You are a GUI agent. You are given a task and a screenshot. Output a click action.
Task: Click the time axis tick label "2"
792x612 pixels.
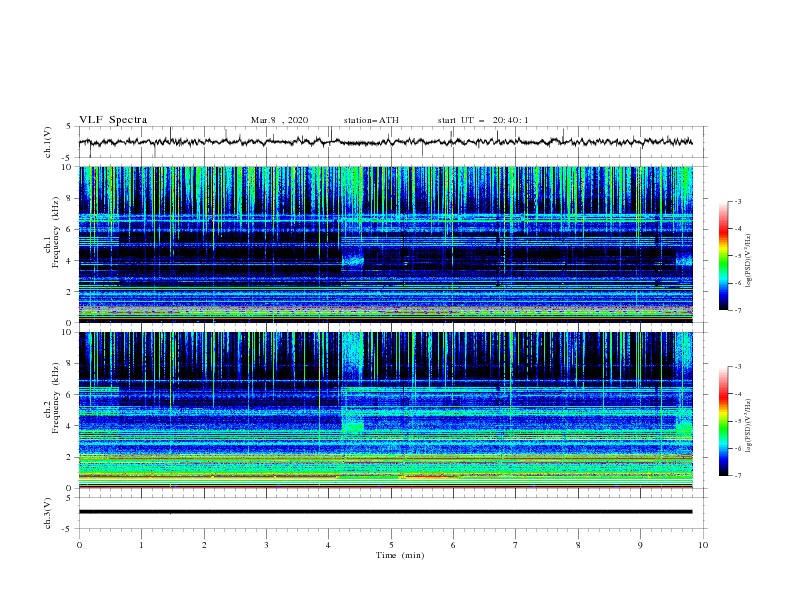tap(204, 545)
